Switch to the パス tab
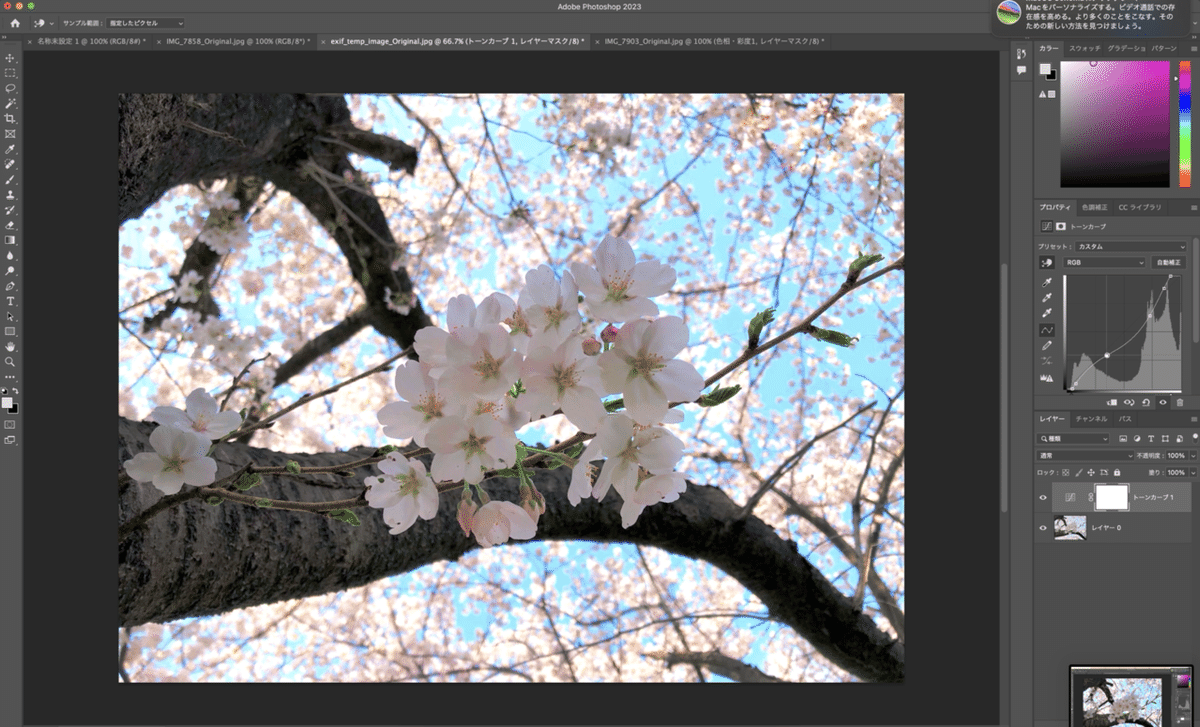The height and width of the screenshot is (727, 1200). point(1124,418)
